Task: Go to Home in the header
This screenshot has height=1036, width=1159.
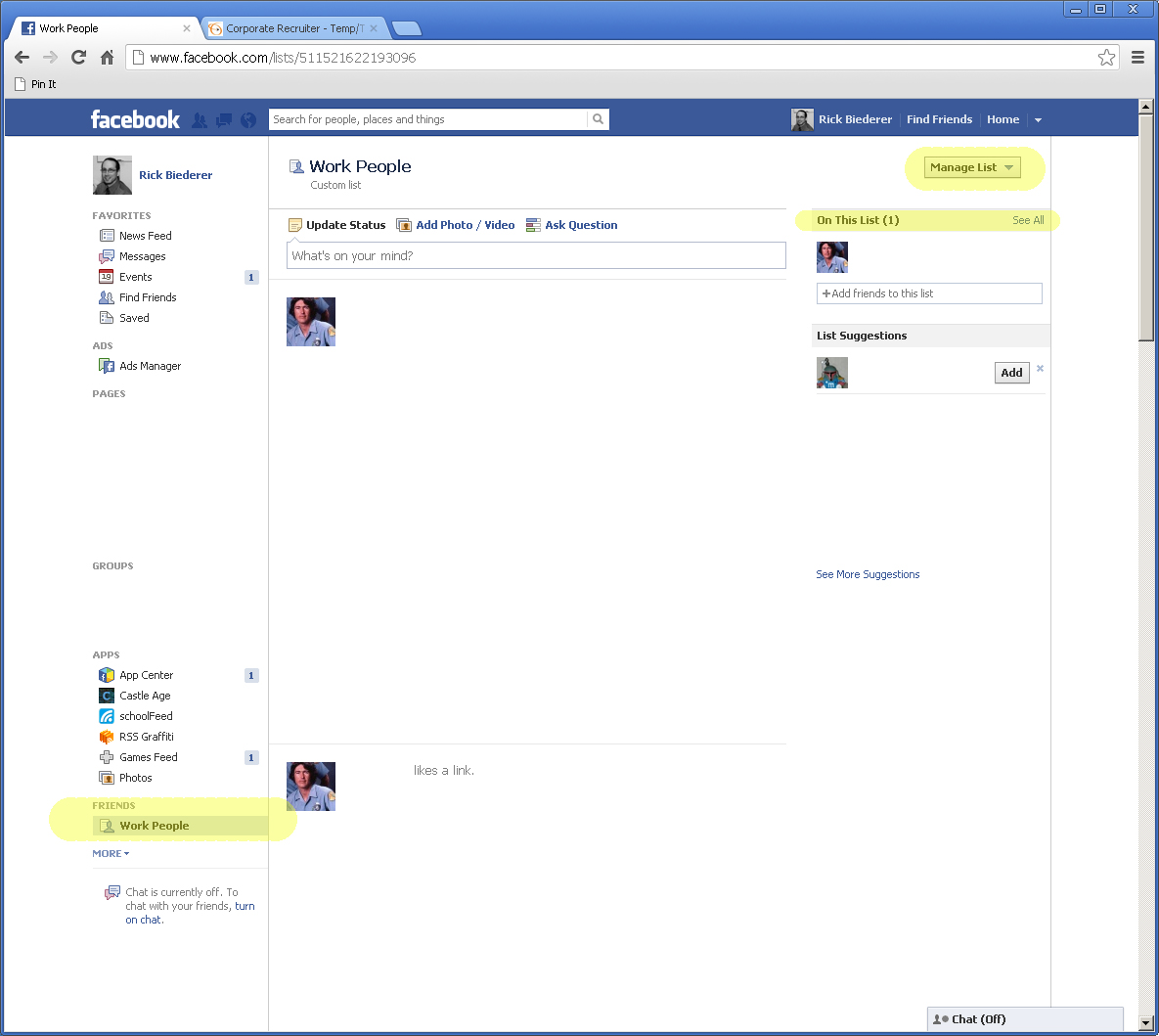Action: click(x=1003, y=119)
